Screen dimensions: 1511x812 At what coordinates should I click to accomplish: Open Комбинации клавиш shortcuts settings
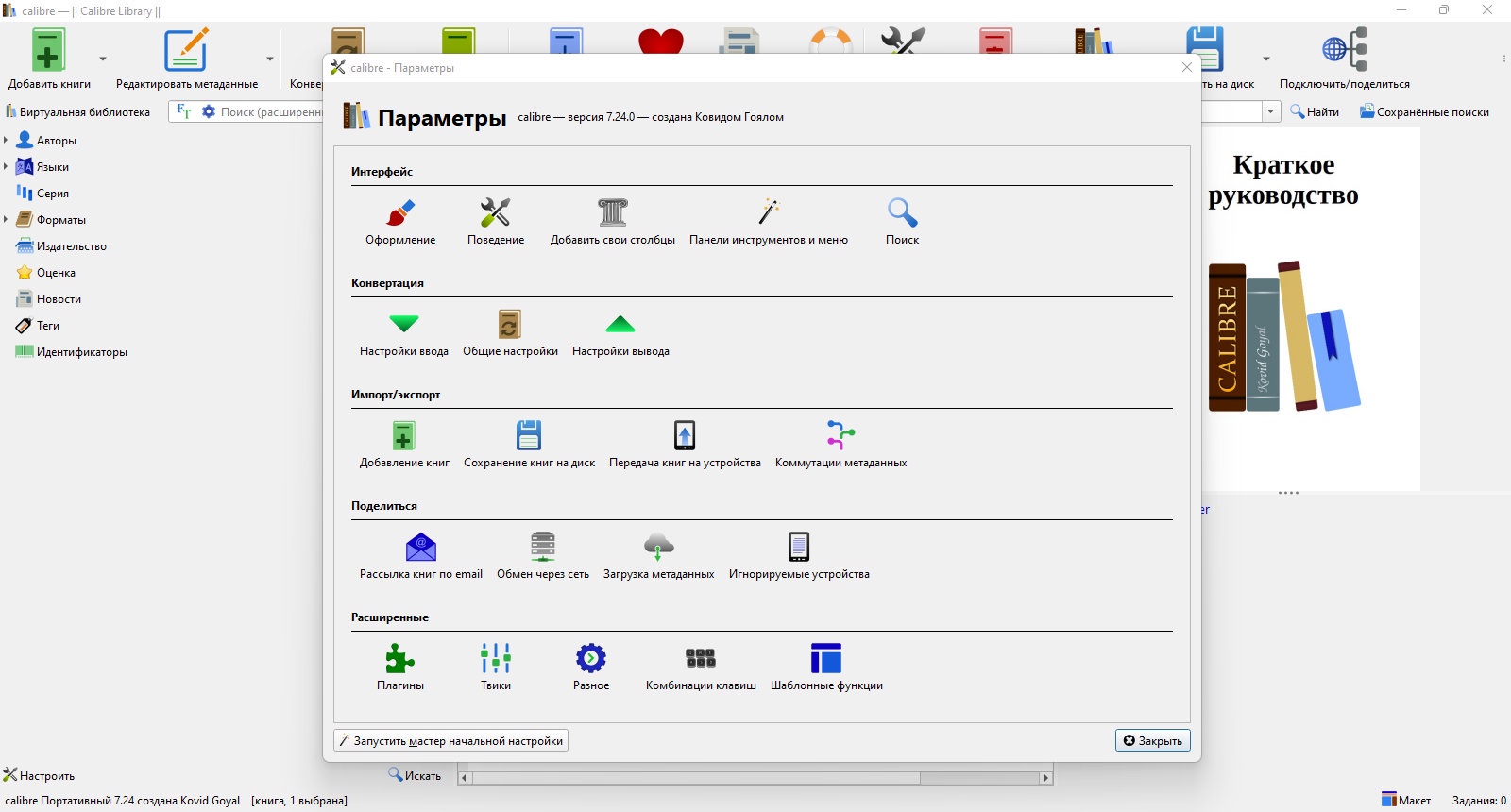(x=701, y=667)
